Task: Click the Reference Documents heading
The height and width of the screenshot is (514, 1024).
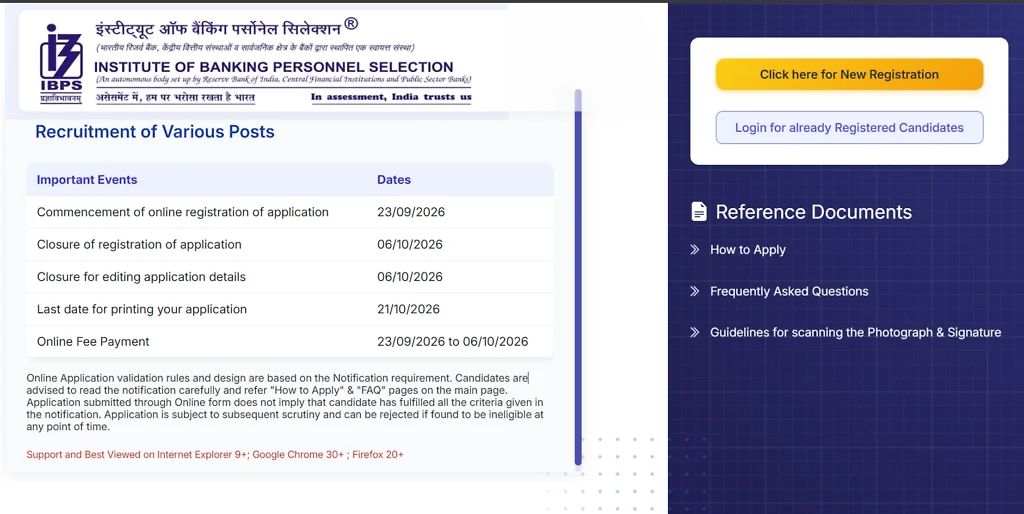Action: [x=814, y=212]
